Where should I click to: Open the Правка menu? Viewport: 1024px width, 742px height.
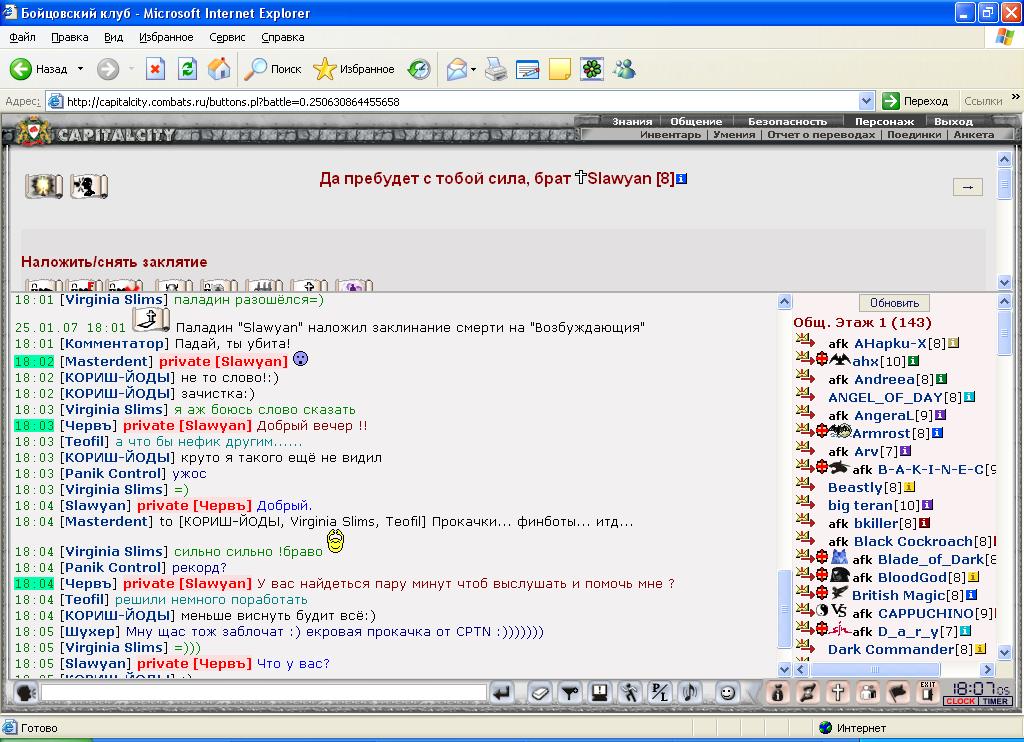coord(70,37)
